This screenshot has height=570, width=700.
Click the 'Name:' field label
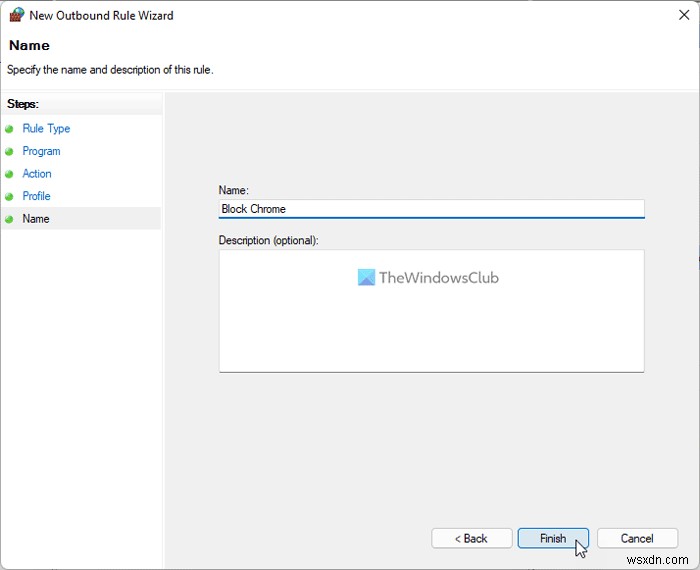coord(233,190)
